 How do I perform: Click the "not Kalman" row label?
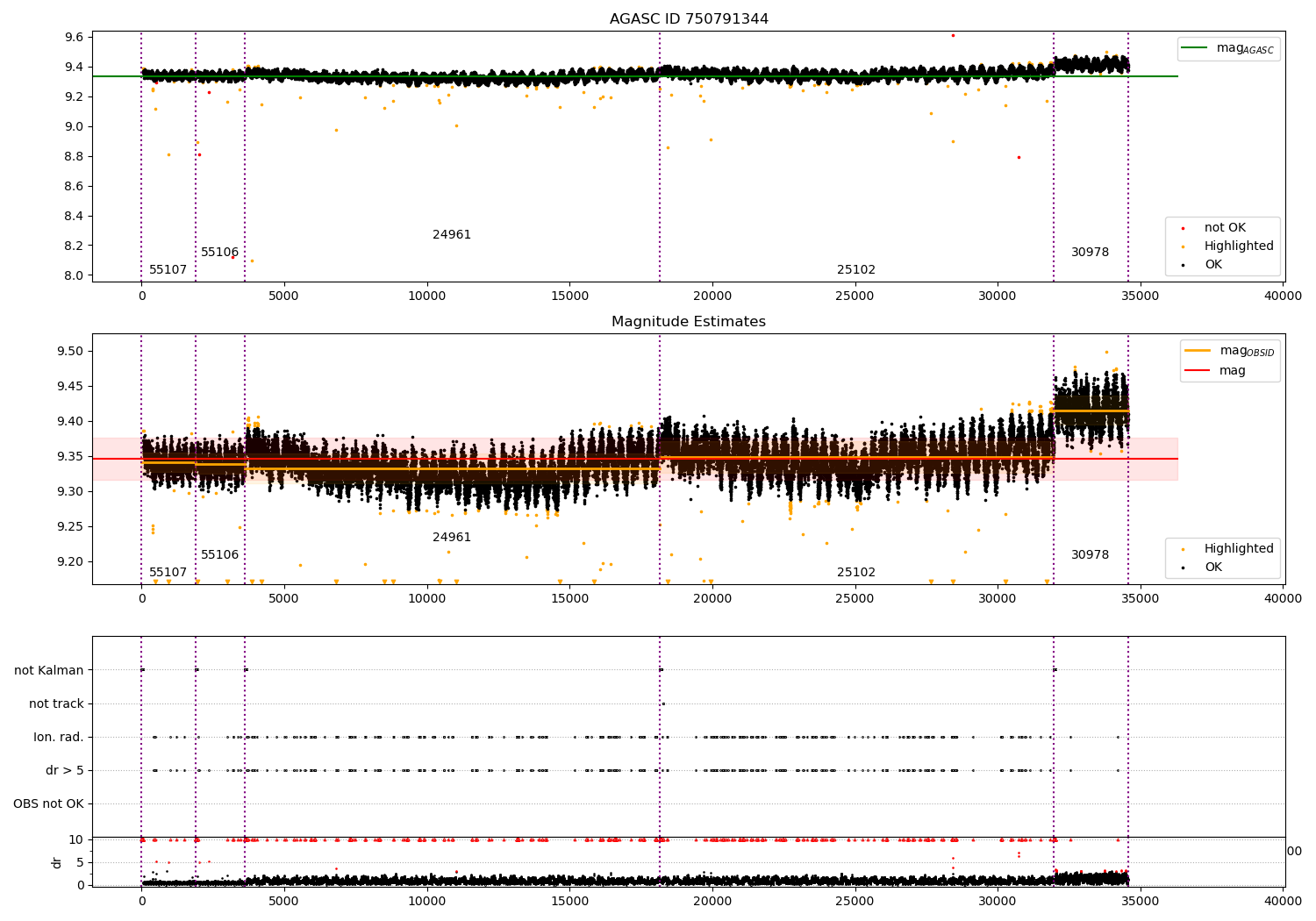(49, 671)
